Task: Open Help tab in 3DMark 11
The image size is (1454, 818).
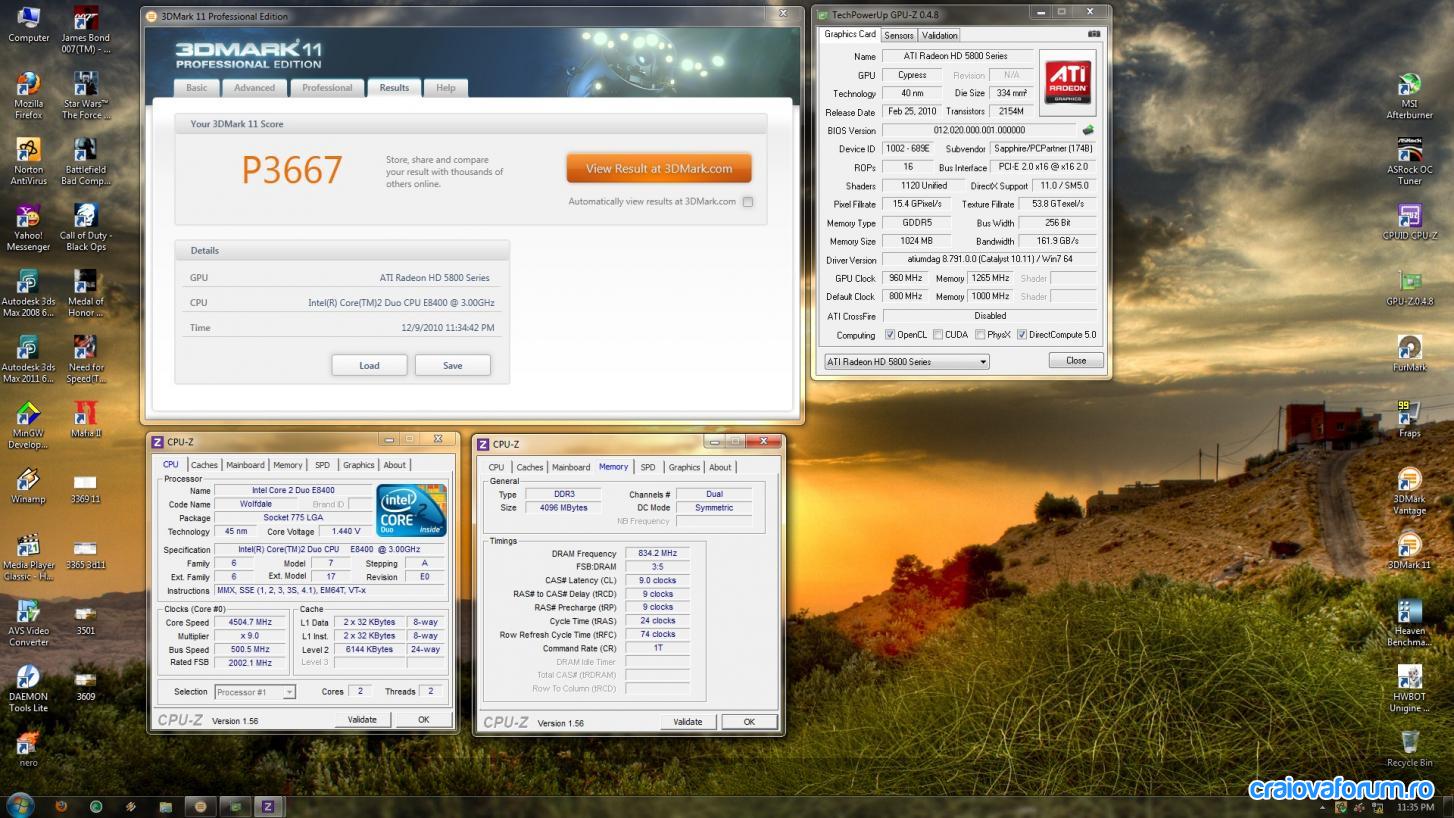Action: [x=446, y=88]
